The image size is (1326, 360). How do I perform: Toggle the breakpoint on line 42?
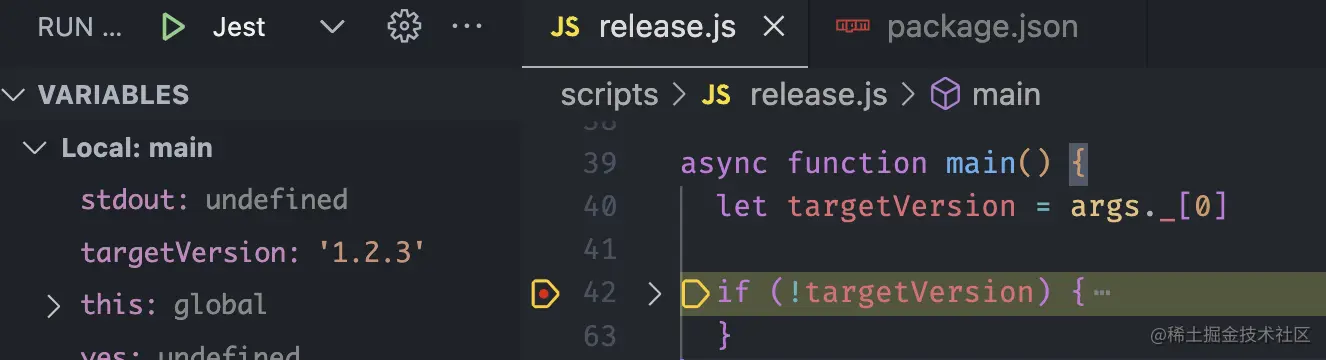click(x=544, y=293)
